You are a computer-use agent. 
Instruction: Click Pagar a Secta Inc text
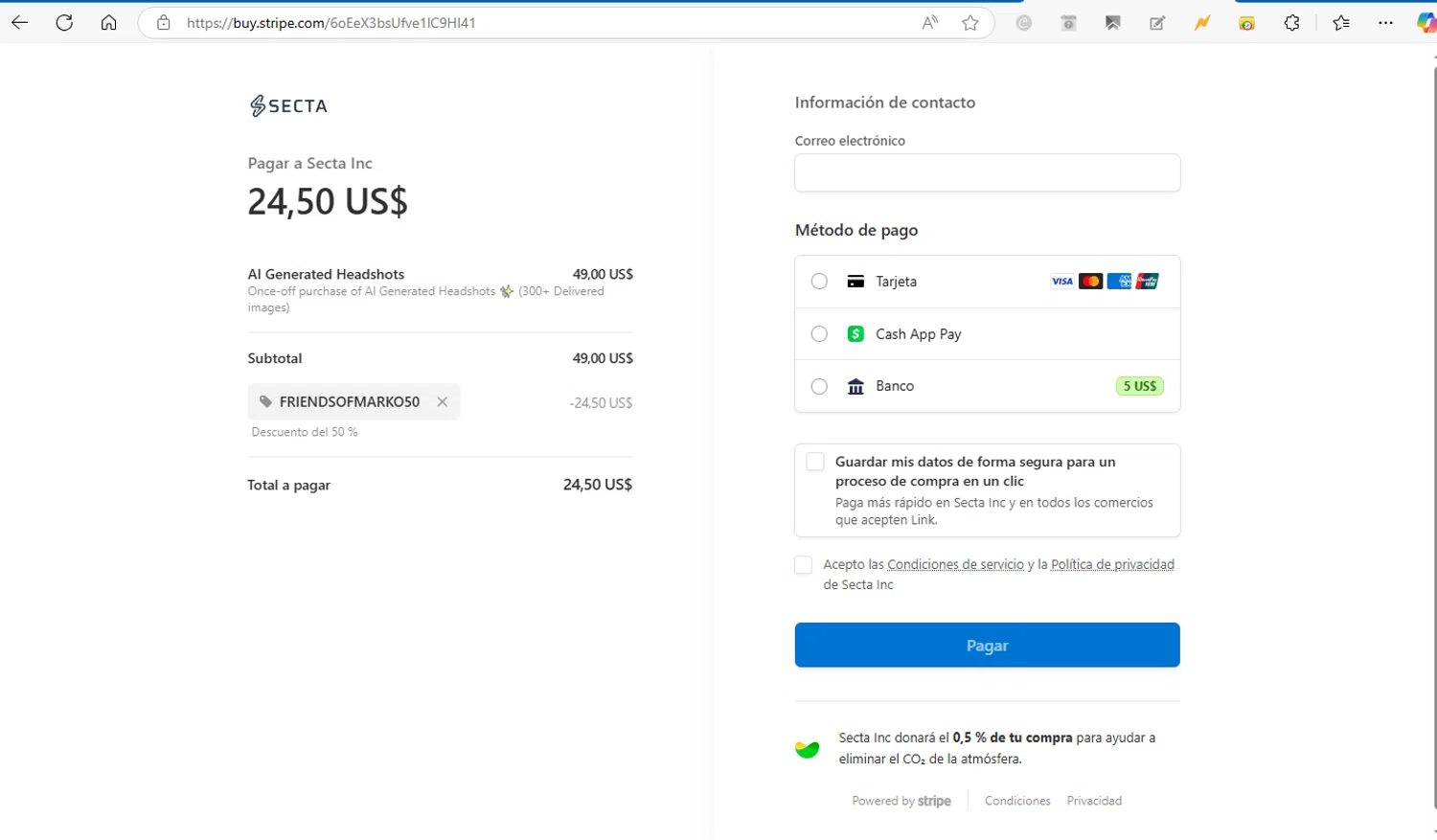309,163
